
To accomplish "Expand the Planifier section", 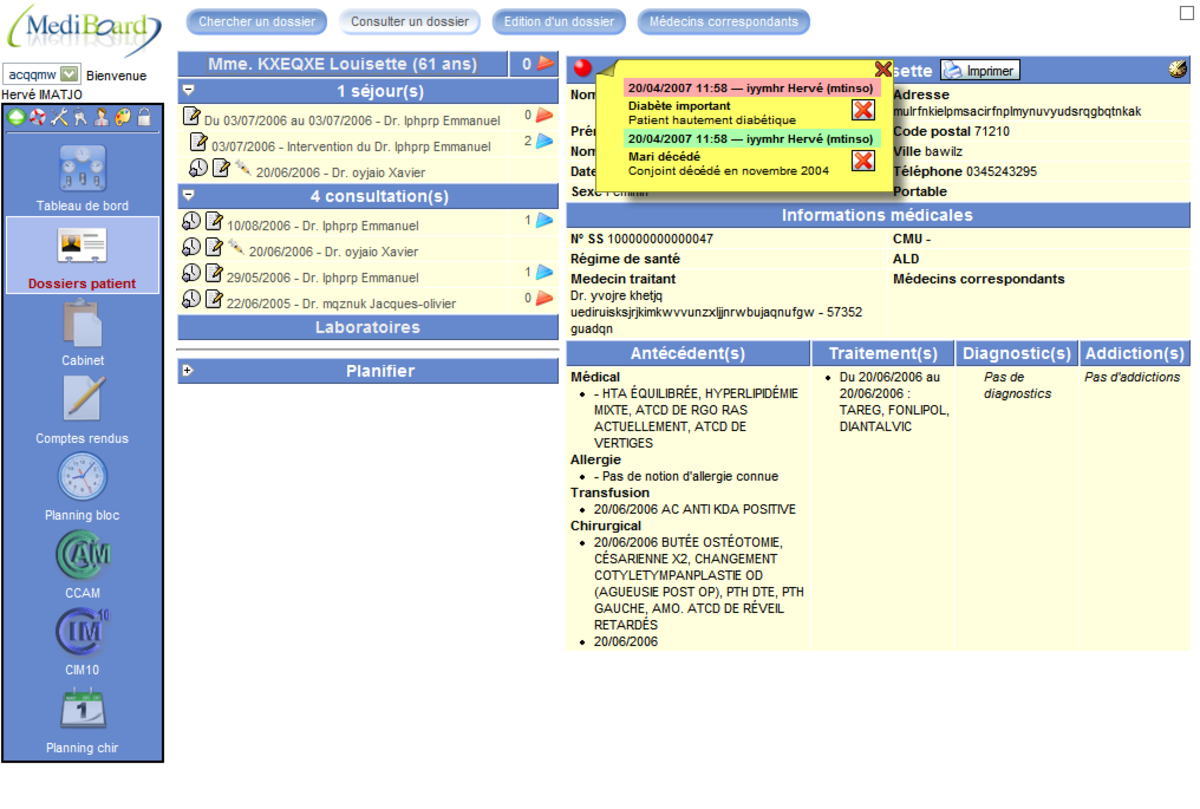I will tap(188, 371).
